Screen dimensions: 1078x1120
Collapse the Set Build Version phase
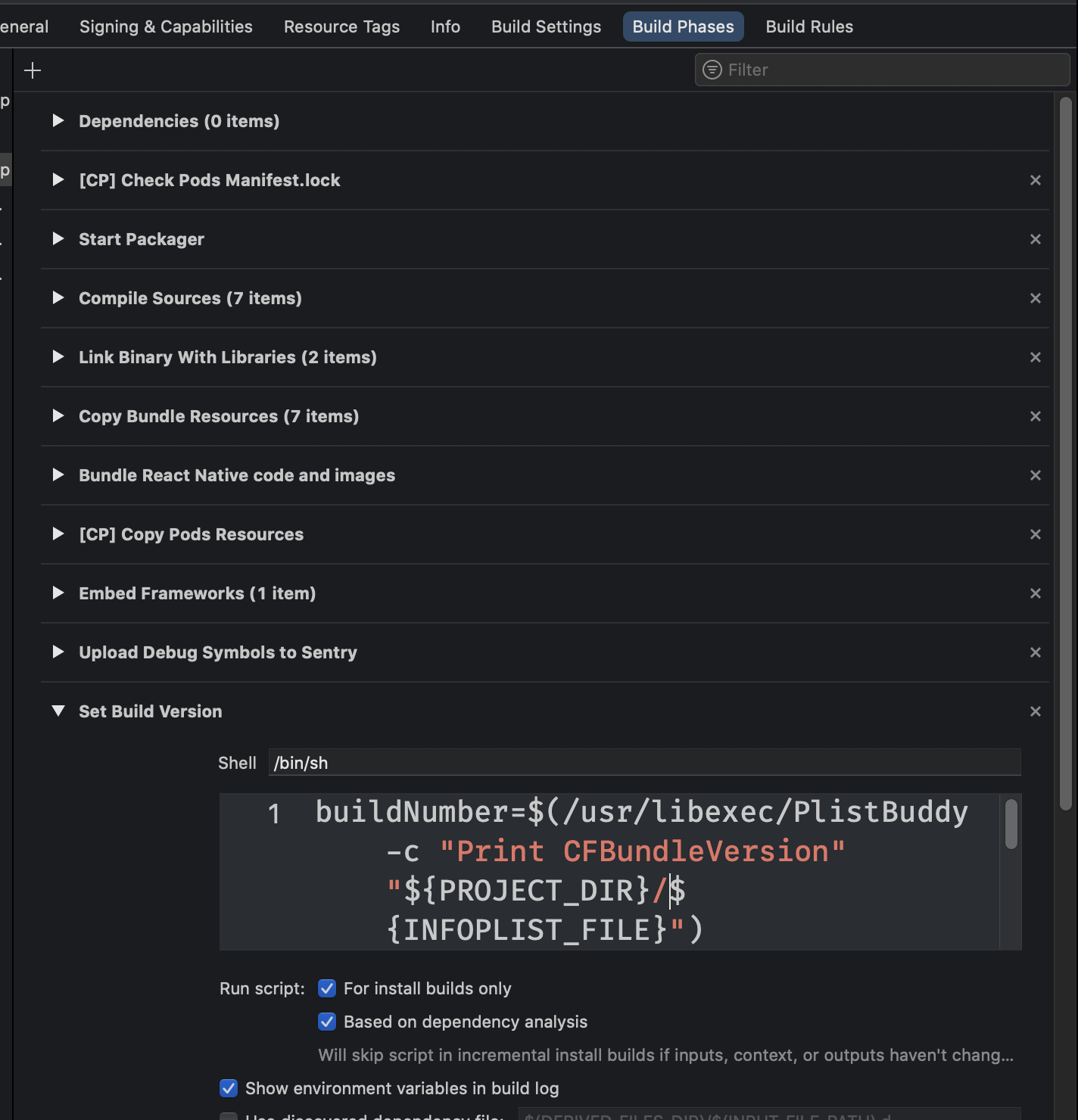tap(58, 711)
